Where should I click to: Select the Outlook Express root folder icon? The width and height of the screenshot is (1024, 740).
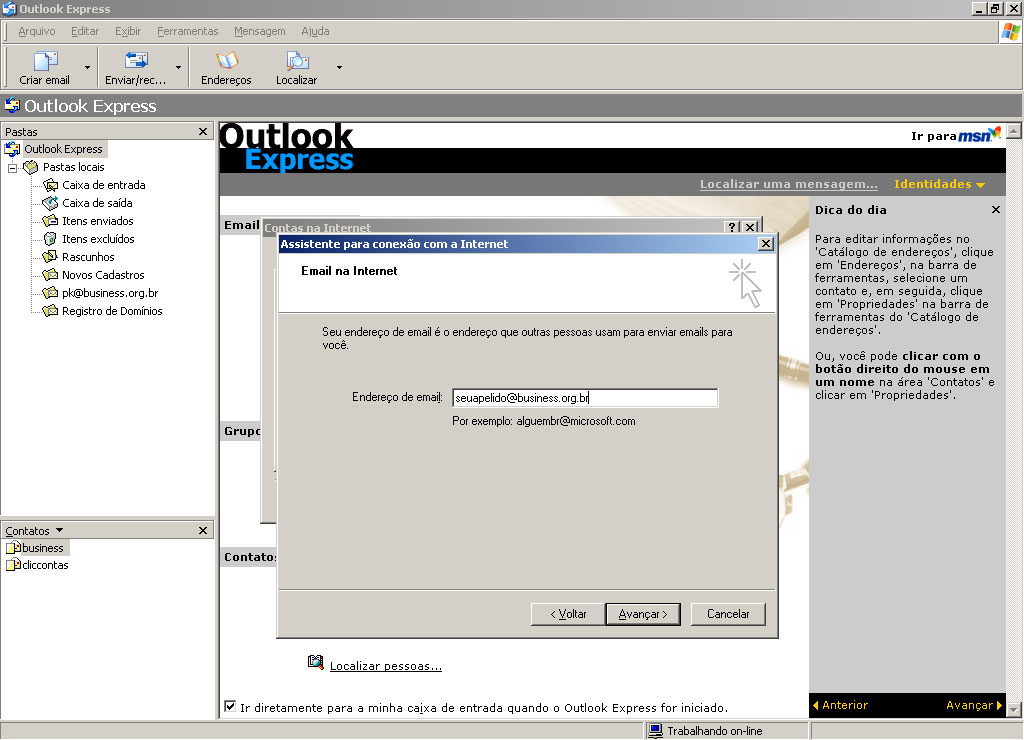12,149
